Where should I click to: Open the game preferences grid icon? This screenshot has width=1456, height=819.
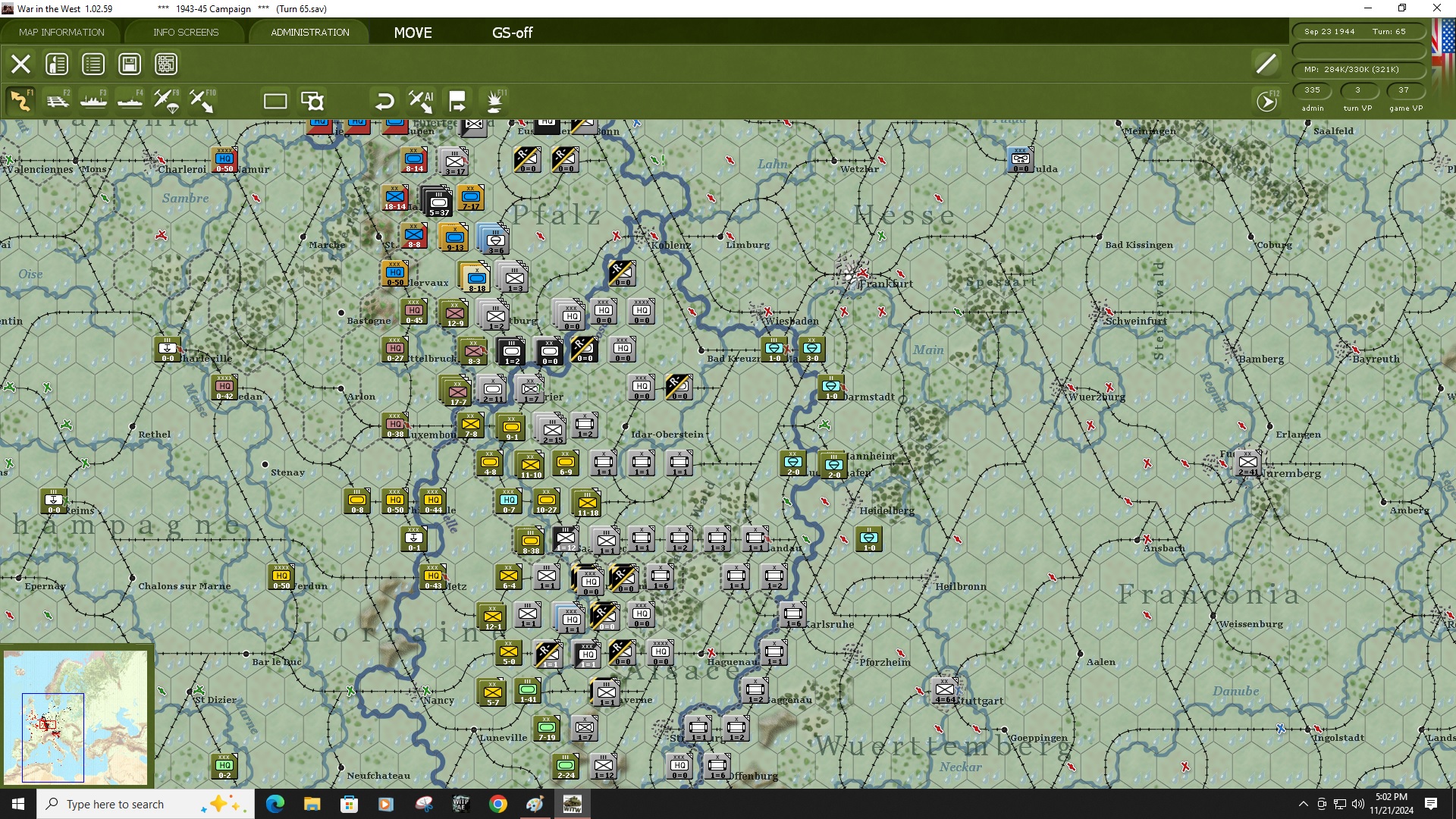click(166, 64)
